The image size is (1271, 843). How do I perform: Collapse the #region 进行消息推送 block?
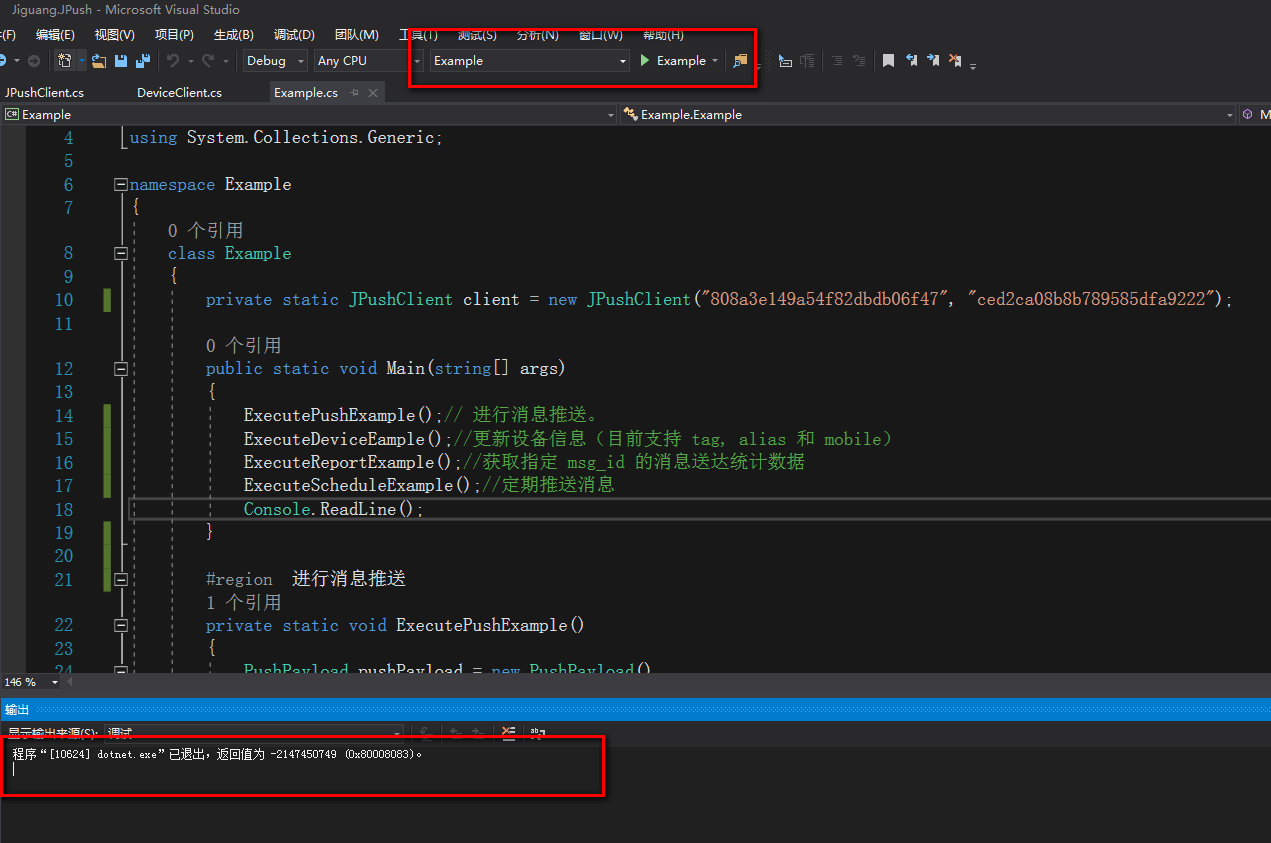click(x=121, y=580)
